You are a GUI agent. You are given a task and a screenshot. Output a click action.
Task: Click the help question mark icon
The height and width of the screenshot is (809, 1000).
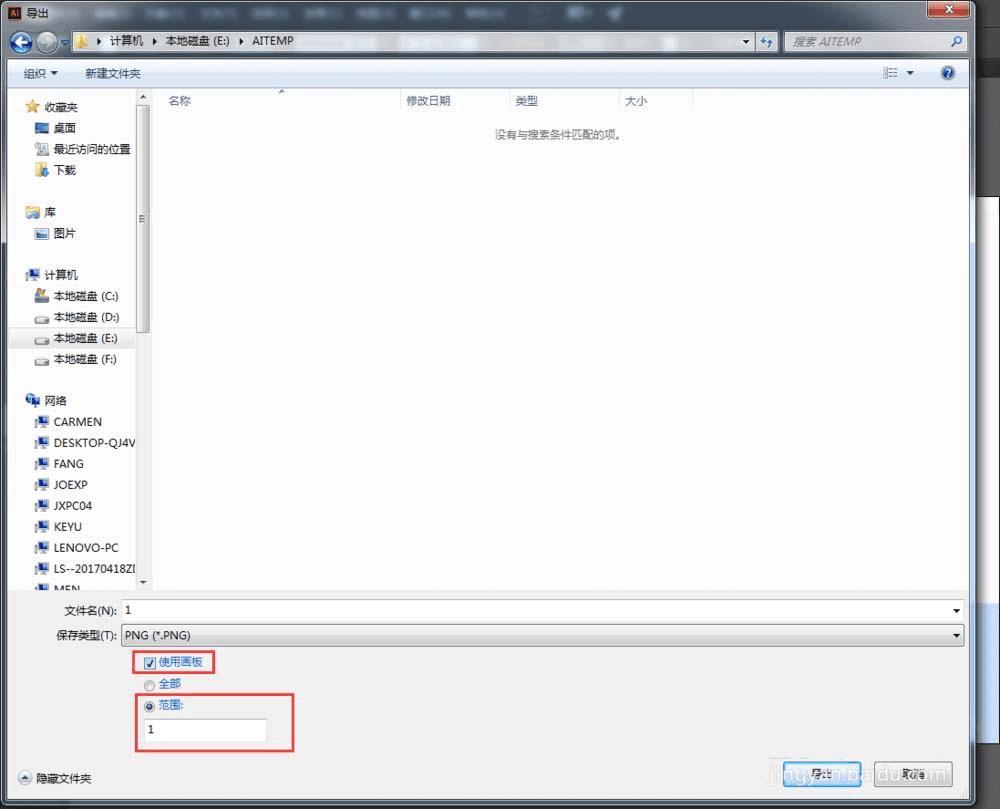[x=948, y=73]
